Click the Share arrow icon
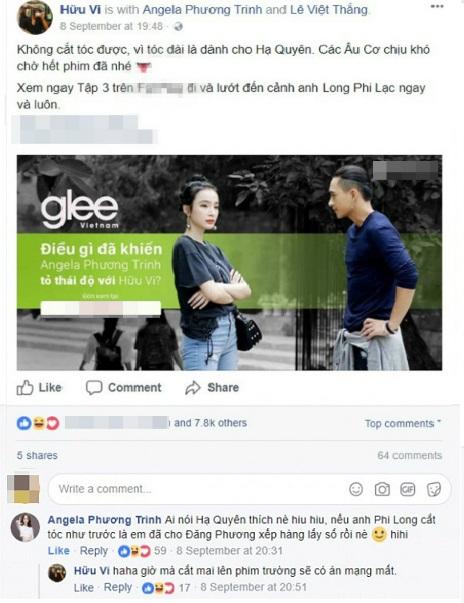The image size is (464, 603). click(x=193, y=388)
